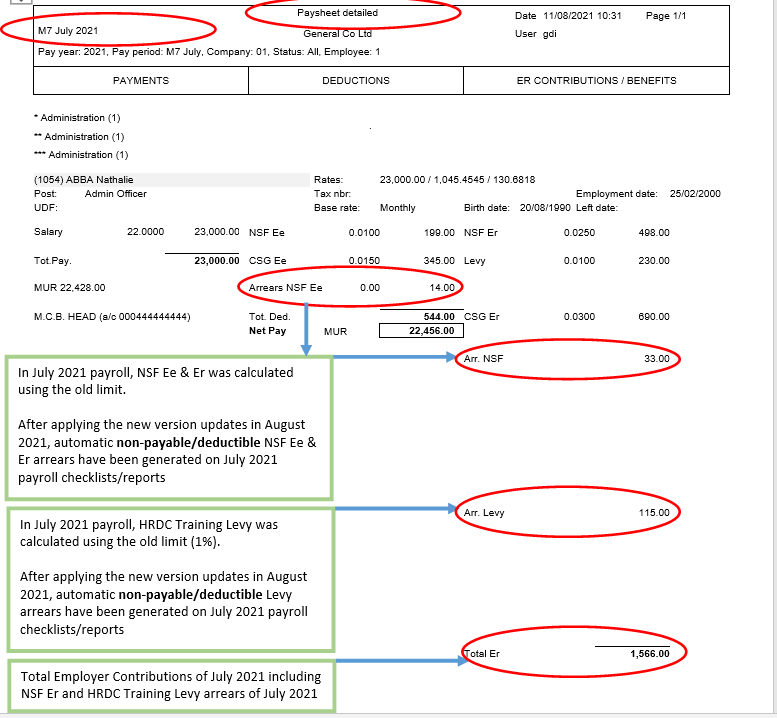777x718 pixels.
Task: Click the circled 'Paysheet detailed' title
Action: point(338,13)
